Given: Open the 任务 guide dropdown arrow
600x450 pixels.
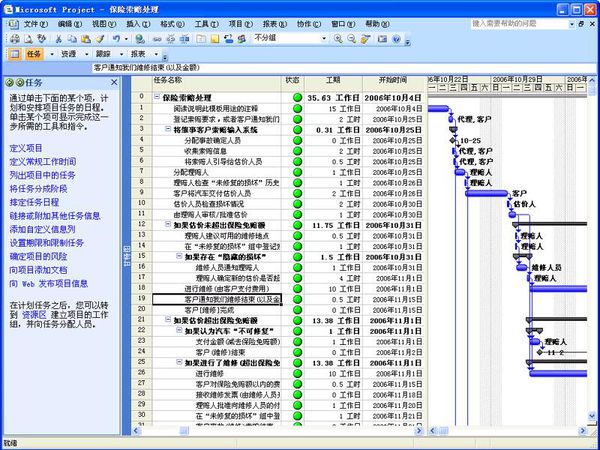Looking at the screenshot, I should tap(52, 54).
